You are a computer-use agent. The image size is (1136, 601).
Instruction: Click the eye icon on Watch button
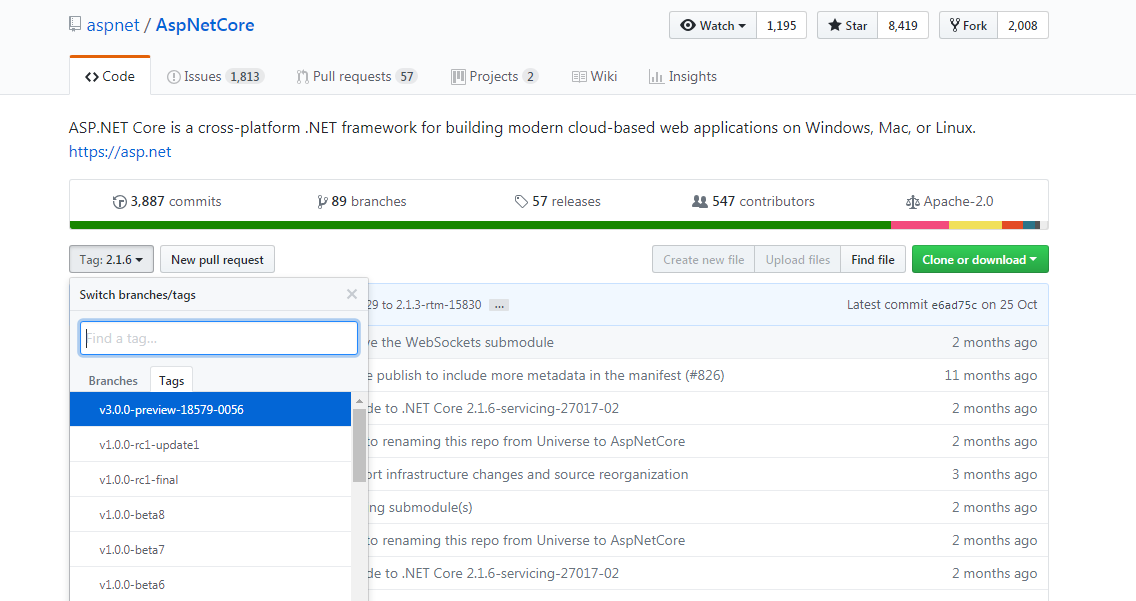(x=688, y=25)
